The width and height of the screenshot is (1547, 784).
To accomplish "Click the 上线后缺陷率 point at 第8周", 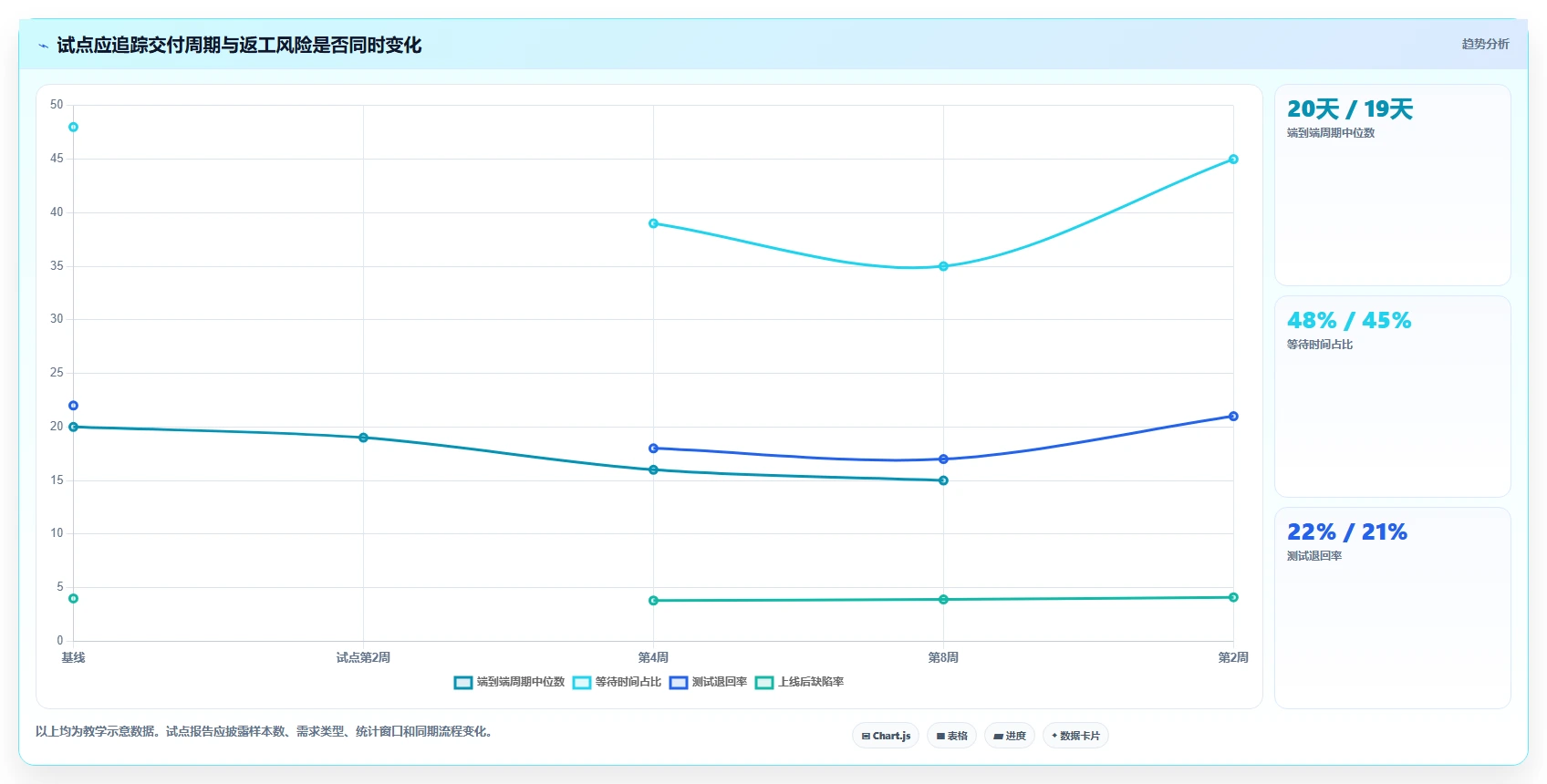I will (x=943, y=599).
